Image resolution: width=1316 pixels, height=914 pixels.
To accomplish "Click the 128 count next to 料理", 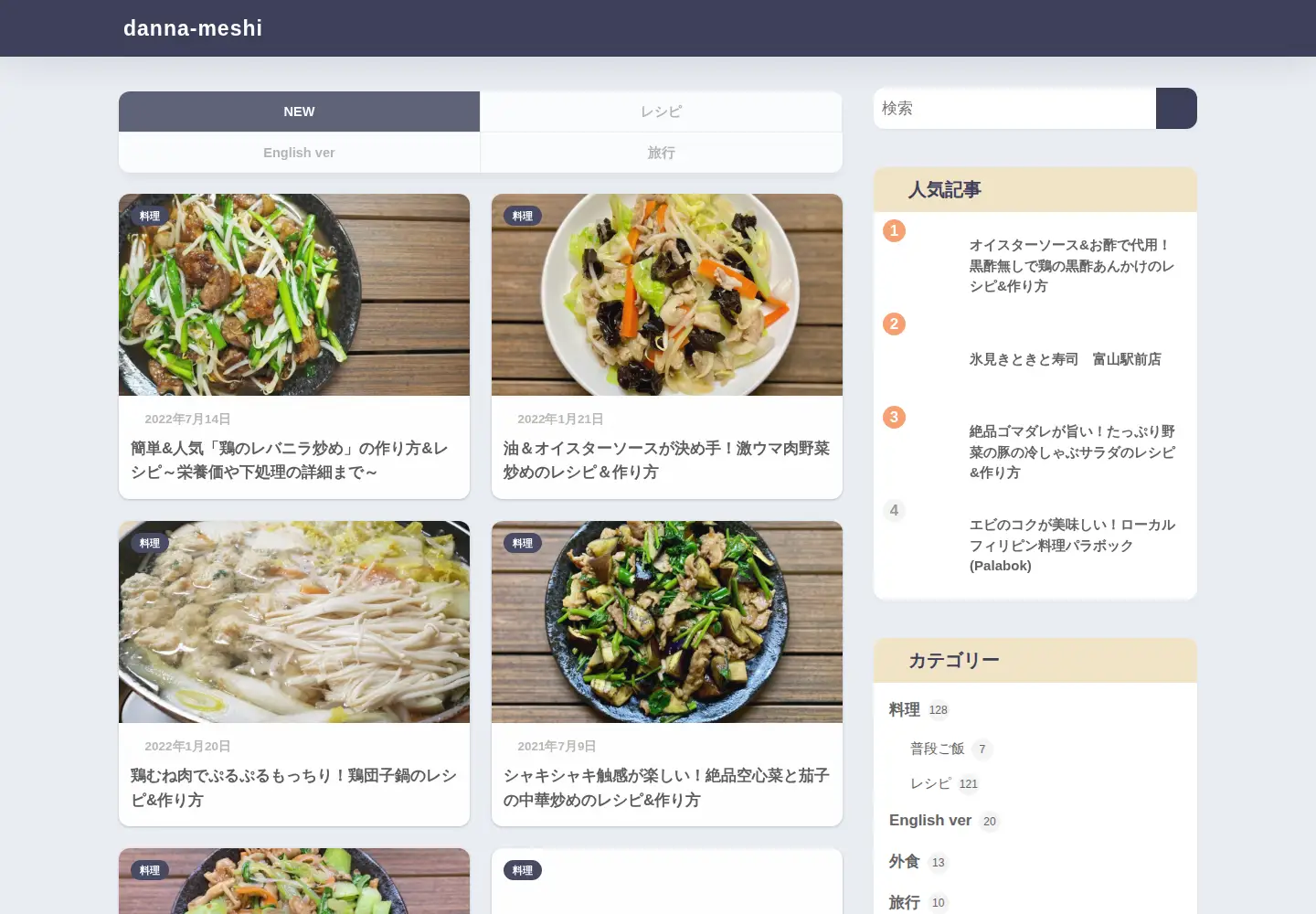I will click(939, 710).
